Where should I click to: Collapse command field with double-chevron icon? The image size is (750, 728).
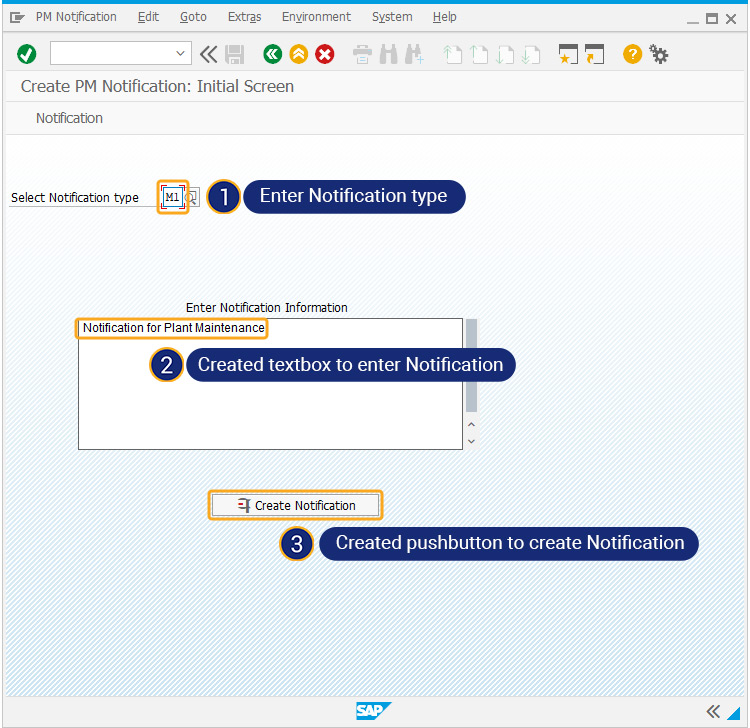pyautogui.click(x=209, y=54)
